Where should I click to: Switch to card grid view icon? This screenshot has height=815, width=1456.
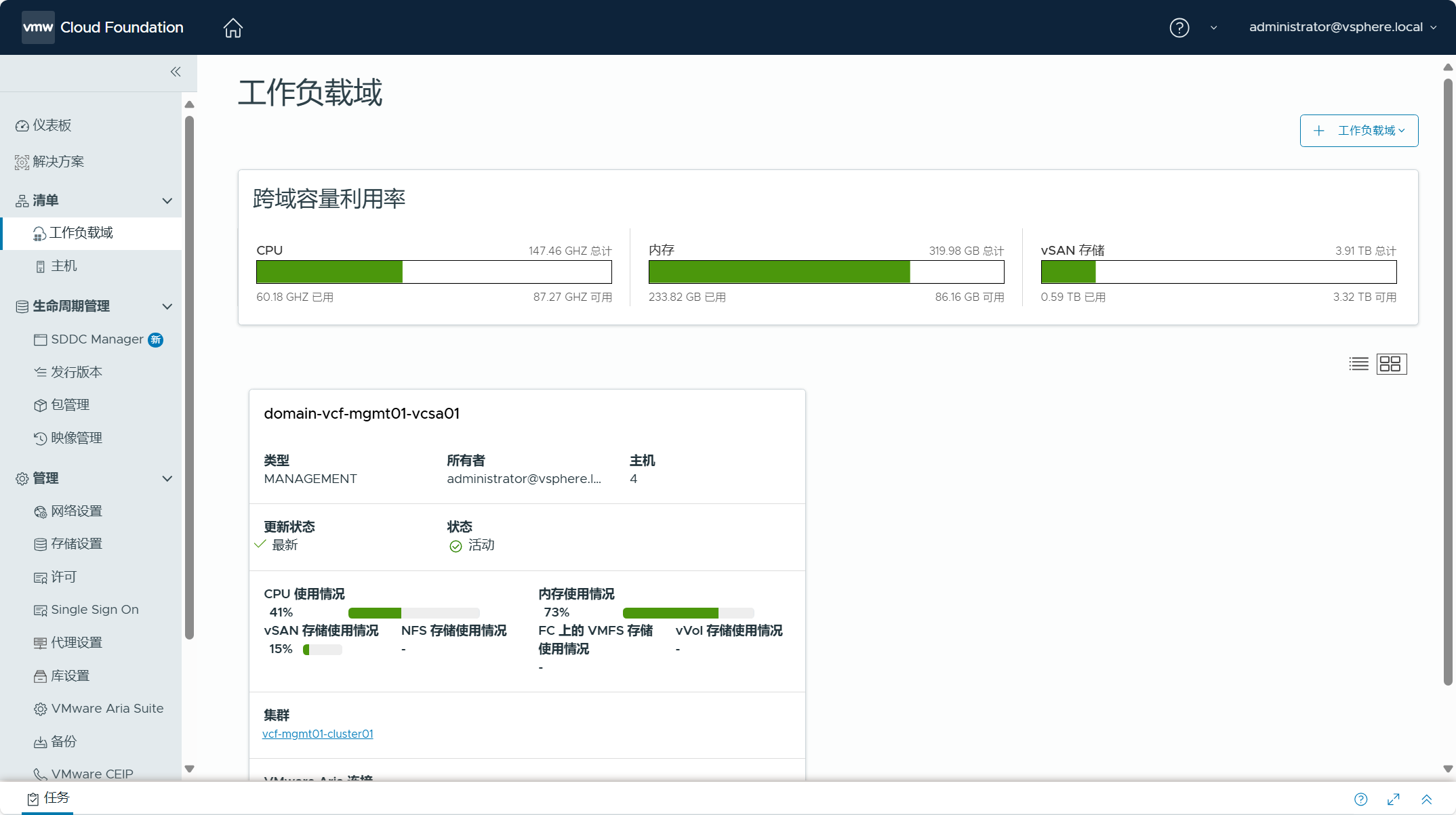click(x=1391, y=364)
